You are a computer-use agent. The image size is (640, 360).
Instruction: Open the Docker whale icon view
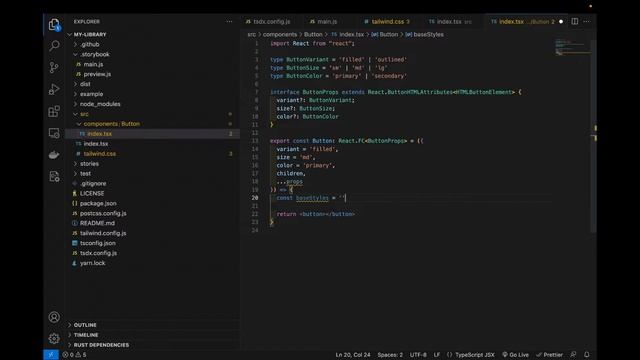[x=54, y=155]
